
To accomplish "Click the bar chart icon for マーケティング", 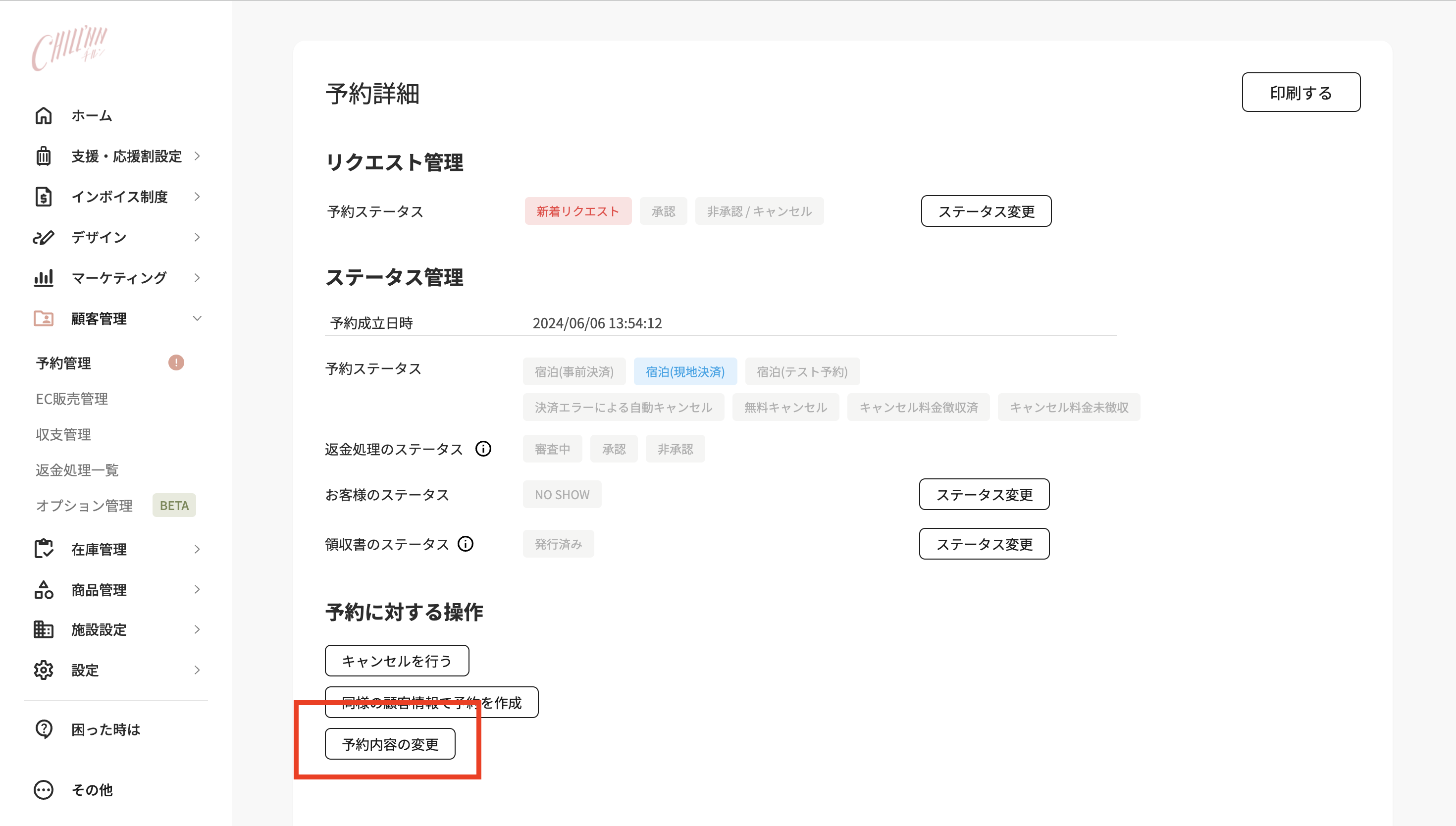I will [x=44, y=277].
